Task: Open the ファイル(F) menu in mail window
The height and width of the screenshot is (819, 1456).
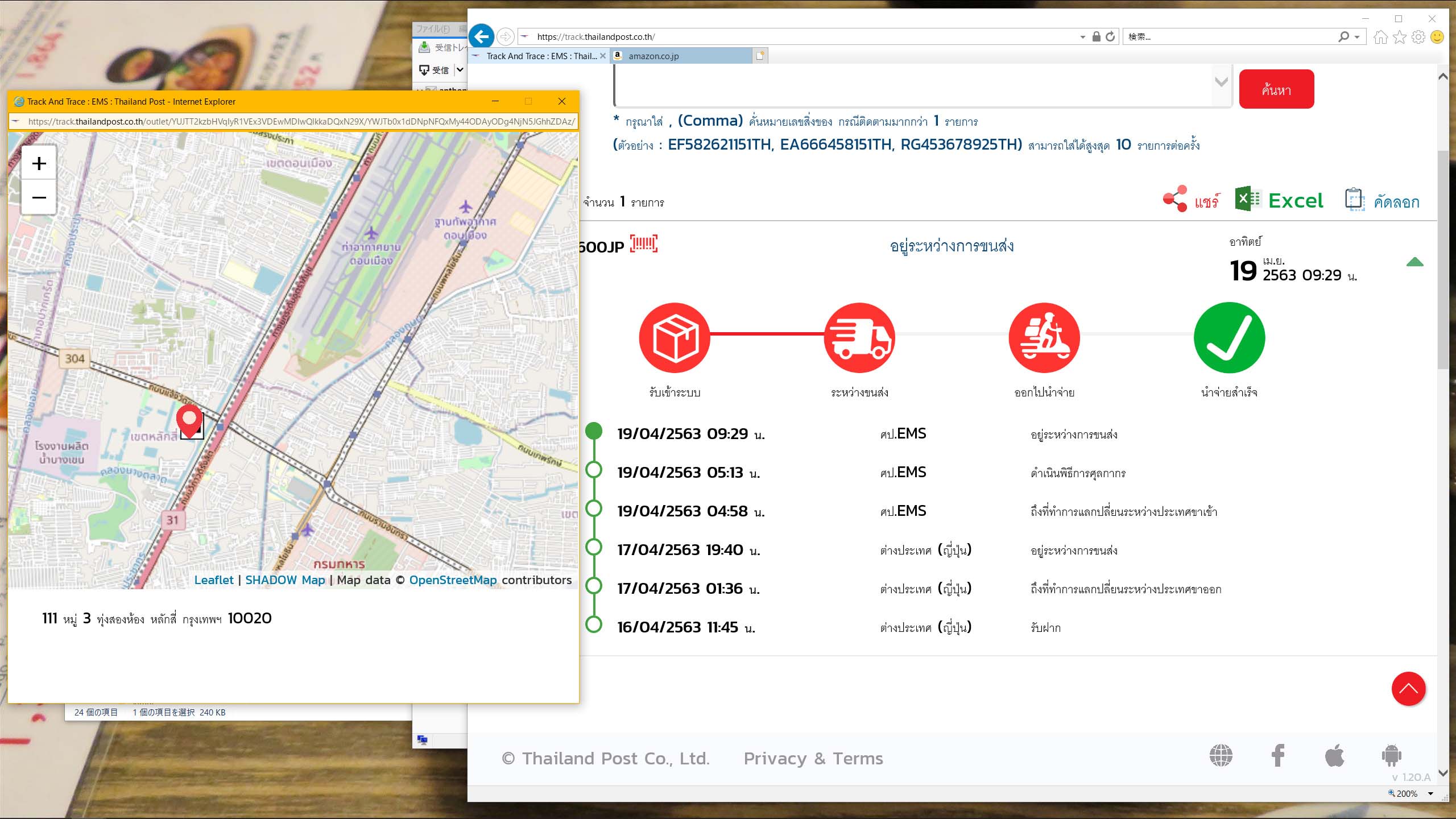Action: coord(432,28)
